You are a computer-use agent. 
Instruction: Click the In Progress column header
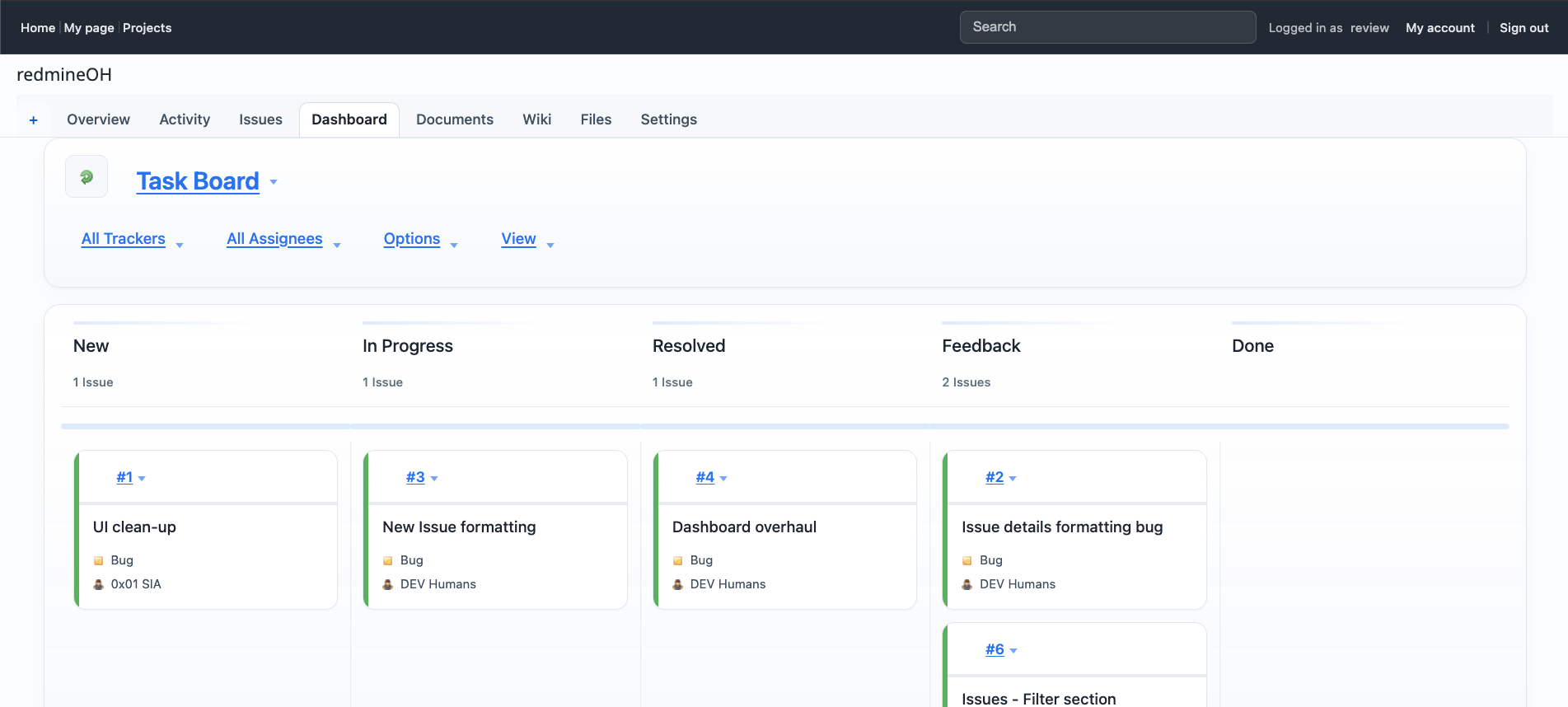pos(408,346)
